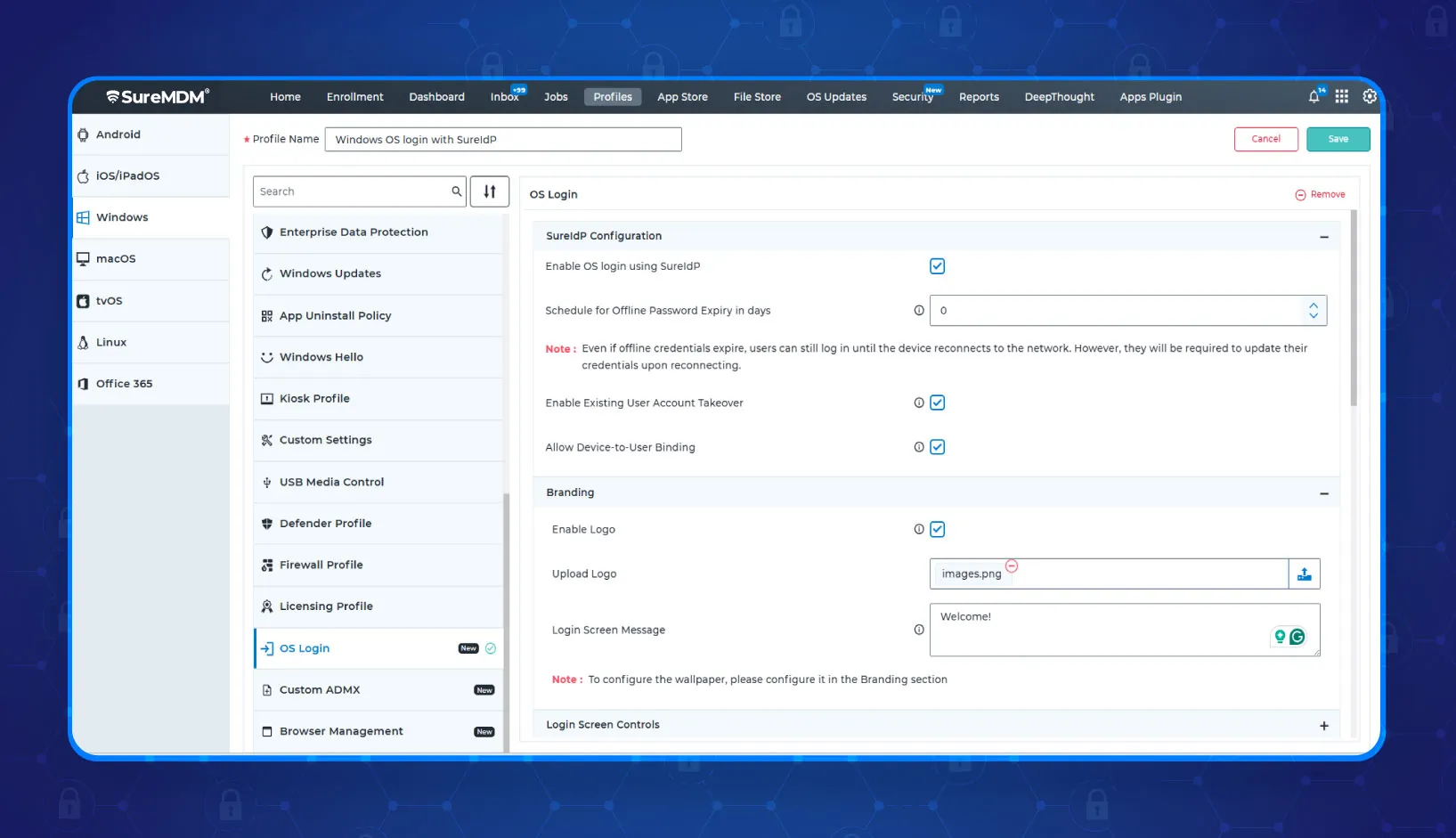Image resolution: width=1456 pixels, height=838 pixels.
Task: Uncheck Enable OS login using SureIdP
Action: click(x=937, y=266)
